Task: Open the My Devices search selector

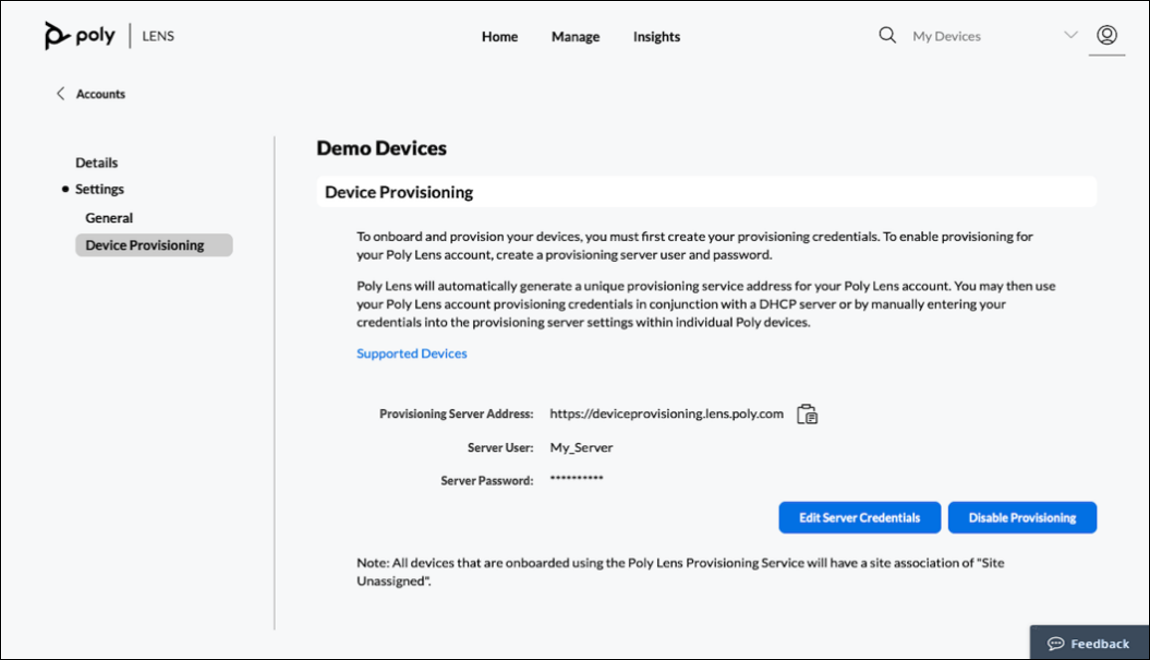Action: (946, 36)
